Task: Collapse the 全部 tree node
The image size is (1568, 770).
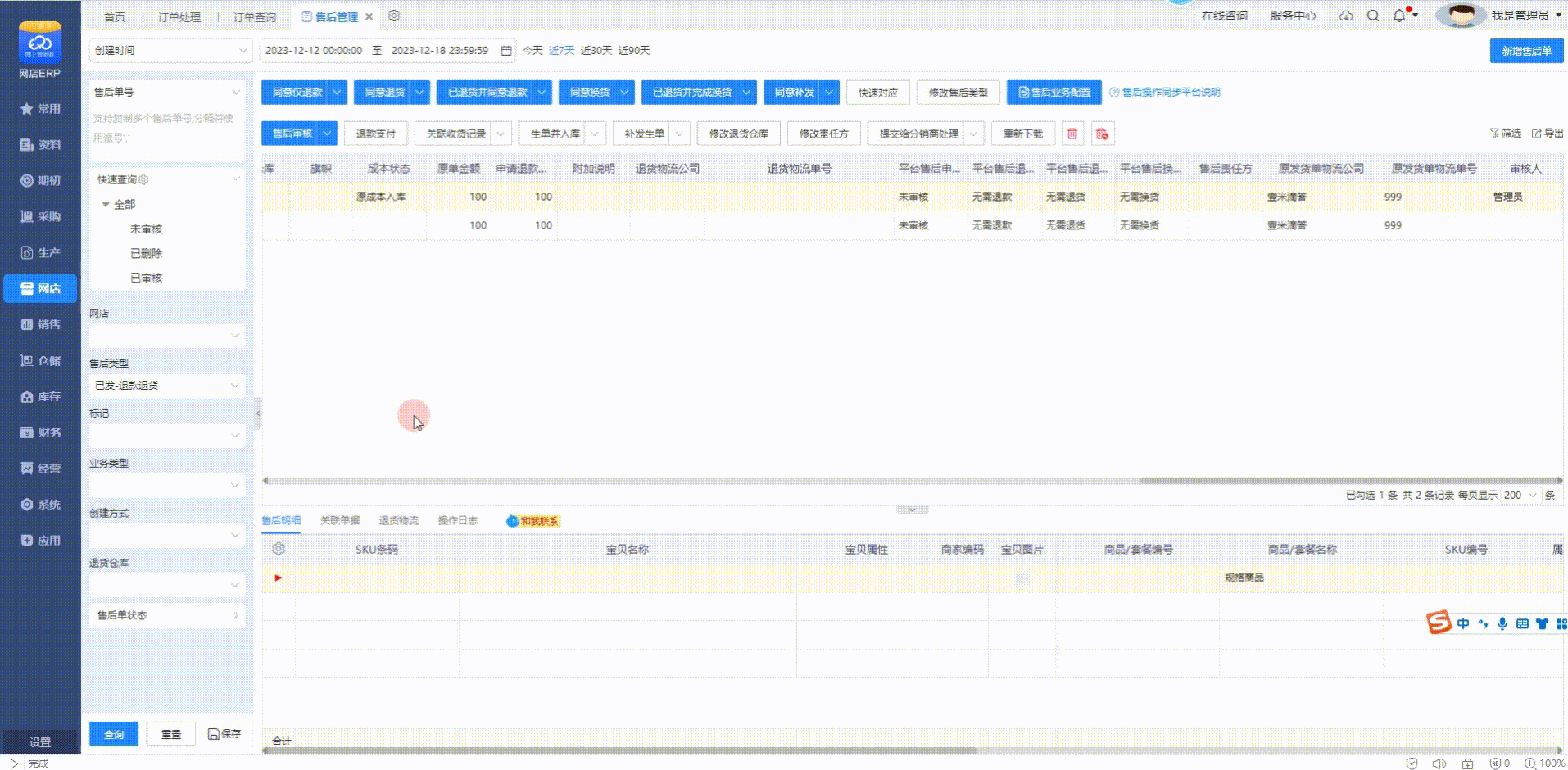Action: point(106,204)
